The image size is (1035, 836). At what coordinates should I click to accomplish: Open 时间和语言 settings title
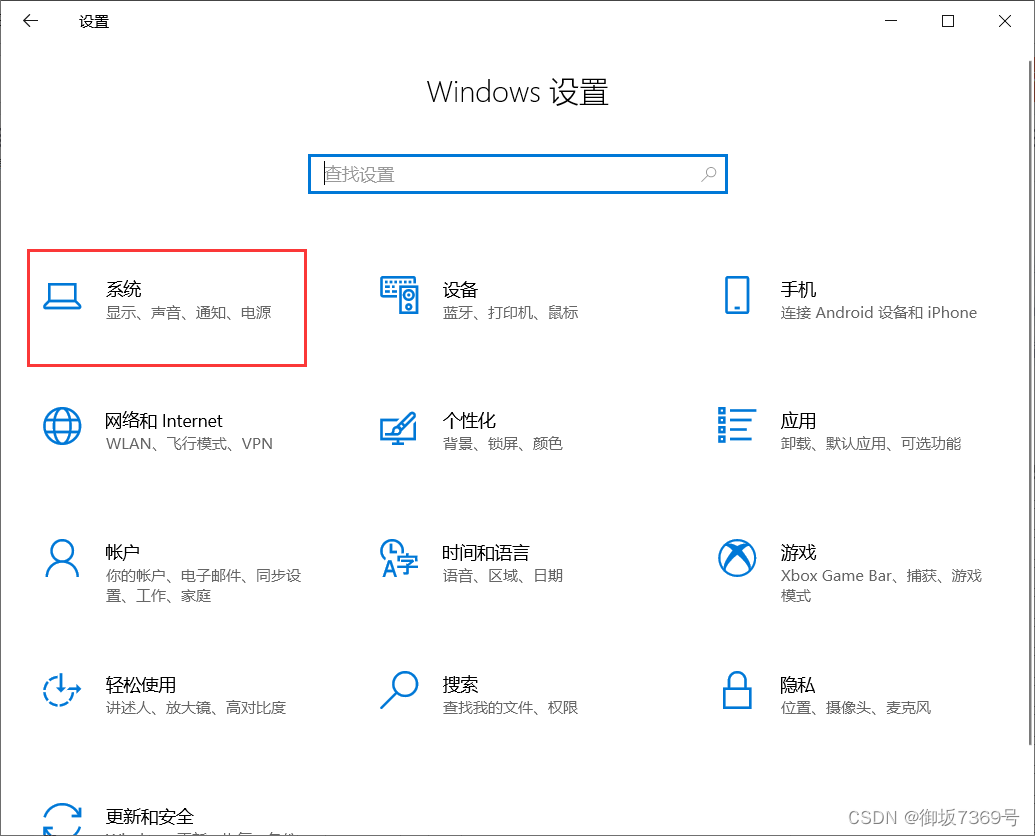(486, 552)
